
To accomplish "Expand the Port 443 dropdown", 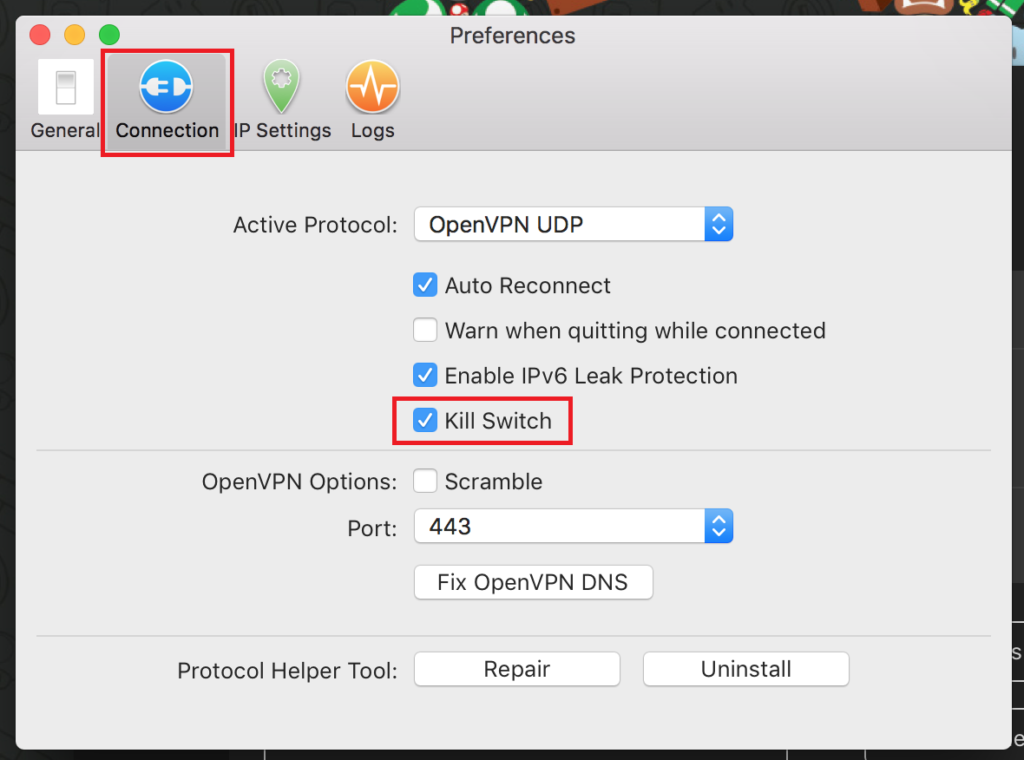I will point(573,526).
